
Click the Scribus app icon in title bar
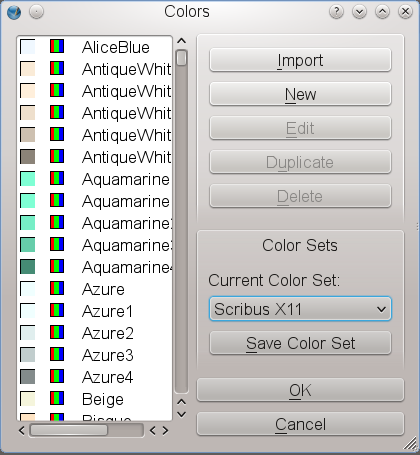(x=14, y=13)
